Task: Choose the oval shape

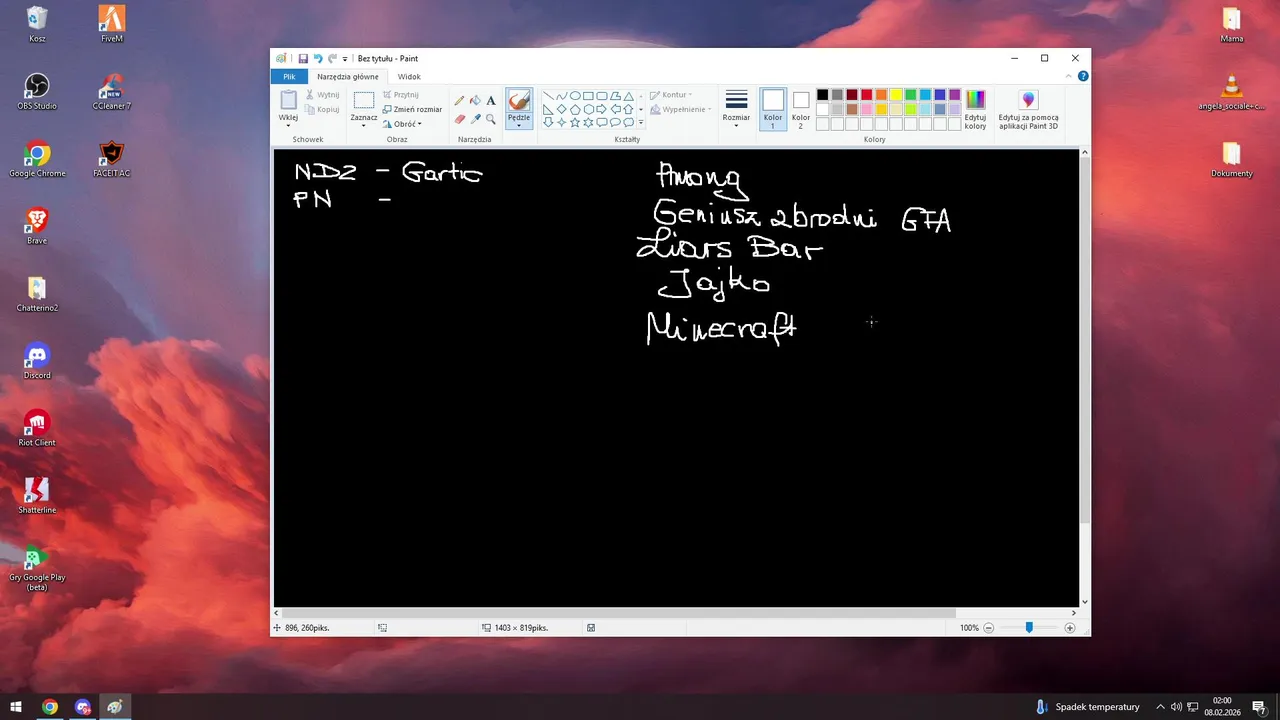Action: [x=575, y=96]
